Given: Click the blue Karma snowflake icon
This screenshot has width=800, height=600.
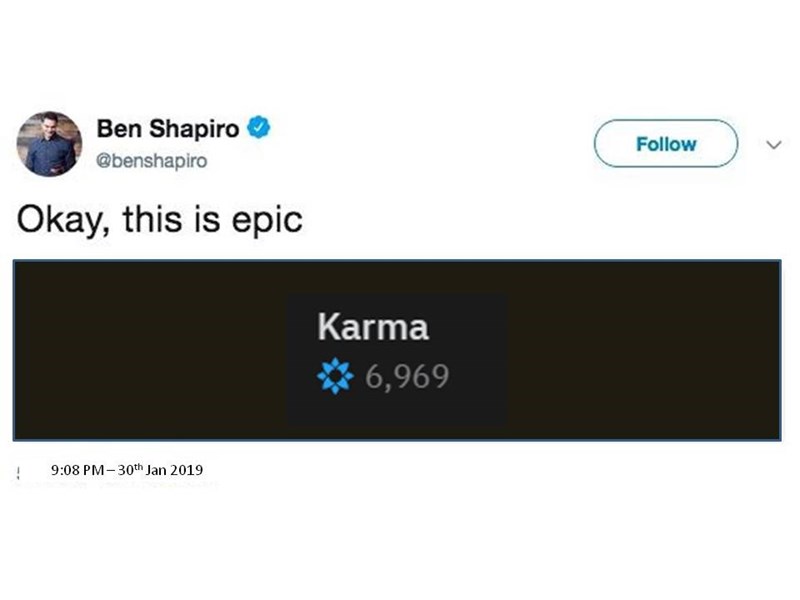Looking at the screenshot, I should pos(334,377).
